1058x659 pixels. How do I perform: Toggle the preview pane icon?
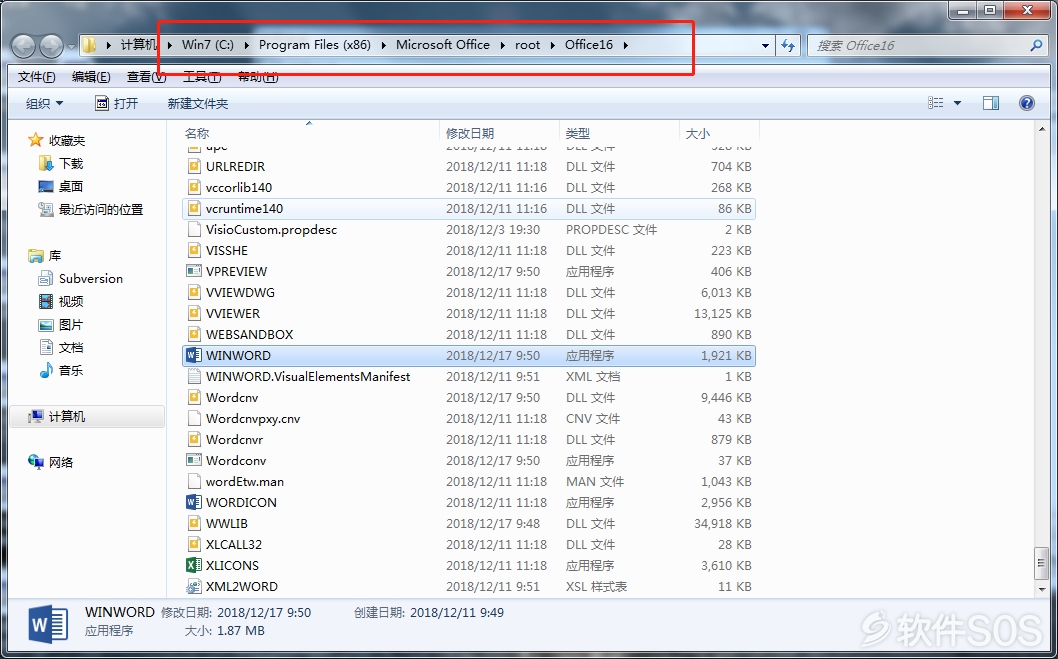click(x=991, y=103)
